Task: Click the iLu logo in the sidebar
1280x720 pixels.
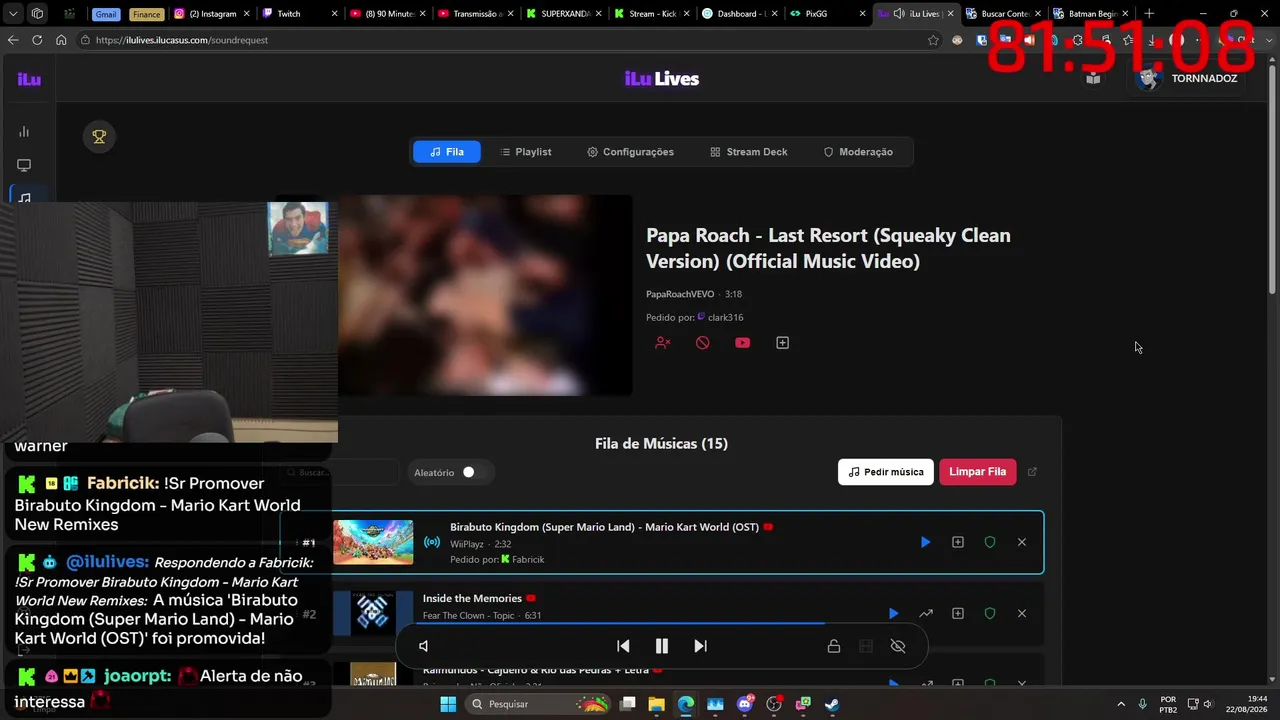Action: (29, 79)
